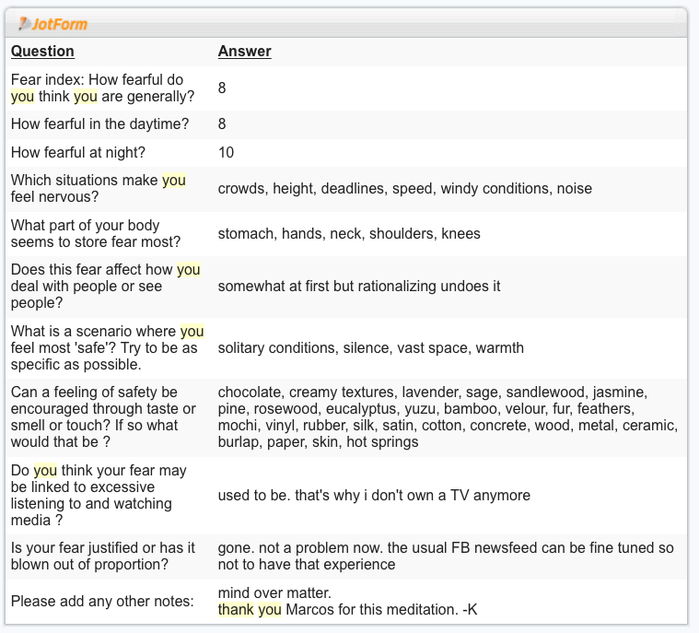Select the FB newsfeed answer text
This screenshot has height=633, width=699.
(x=446, y=556)
